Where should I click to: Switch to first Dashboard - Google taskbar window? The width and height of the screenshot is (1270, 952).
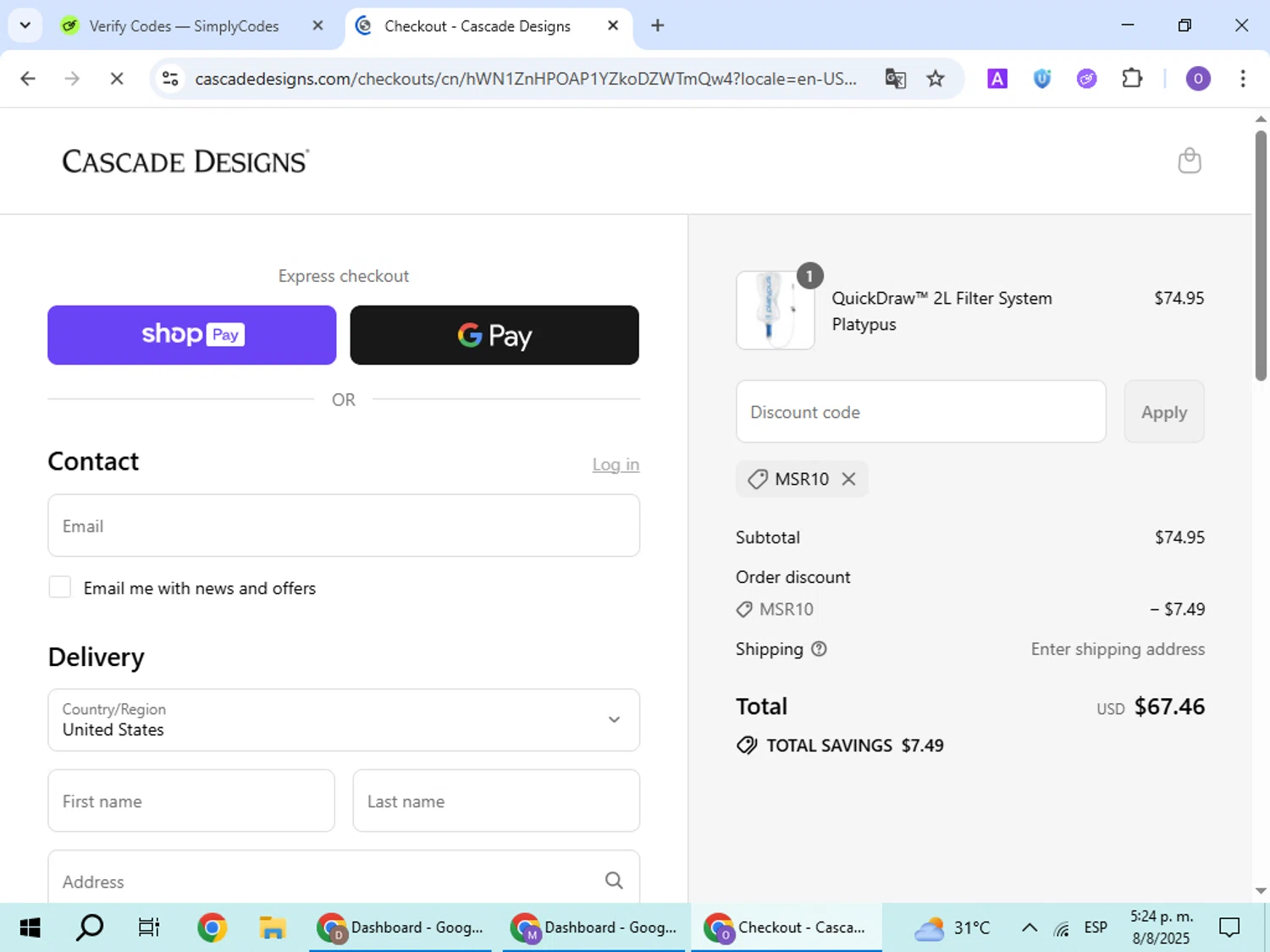[400, 927]
